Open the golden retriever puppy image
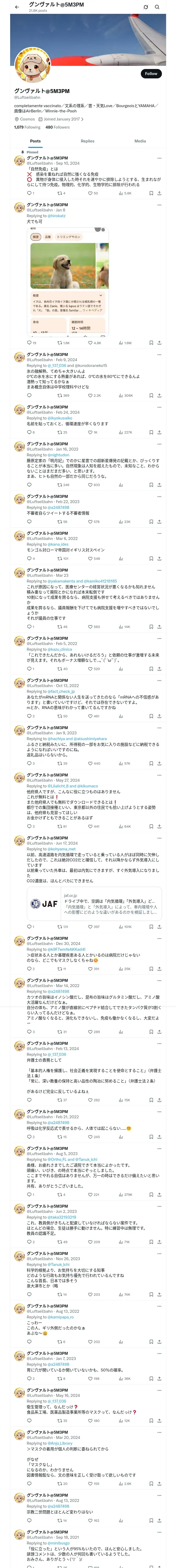The width and height of the screenshot is (176, 1568). click(x=64, y=266)
